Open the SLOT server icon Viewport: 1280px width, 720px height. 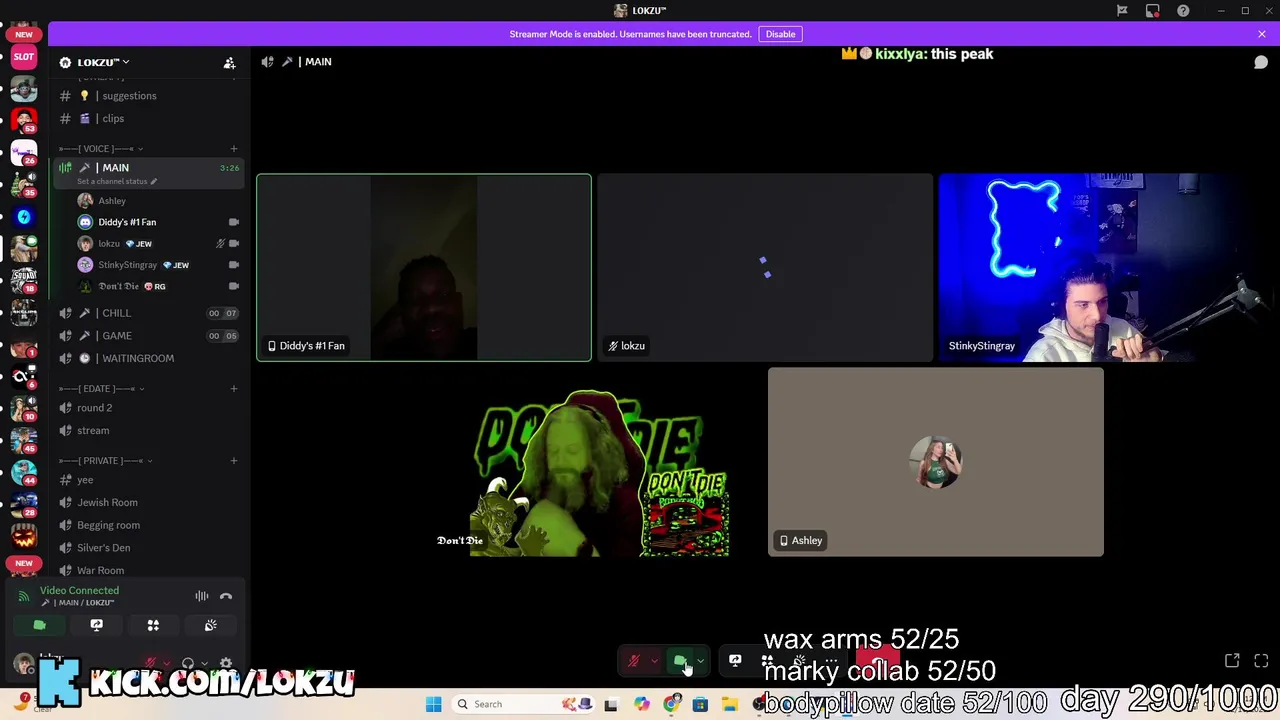click(x=24, y=57)
